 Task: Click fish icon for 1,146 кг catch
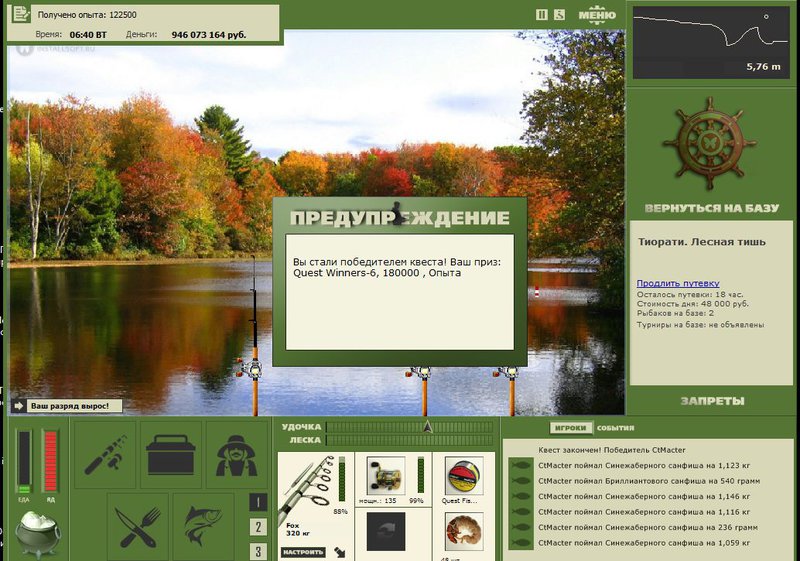click(x=521, y=496)
